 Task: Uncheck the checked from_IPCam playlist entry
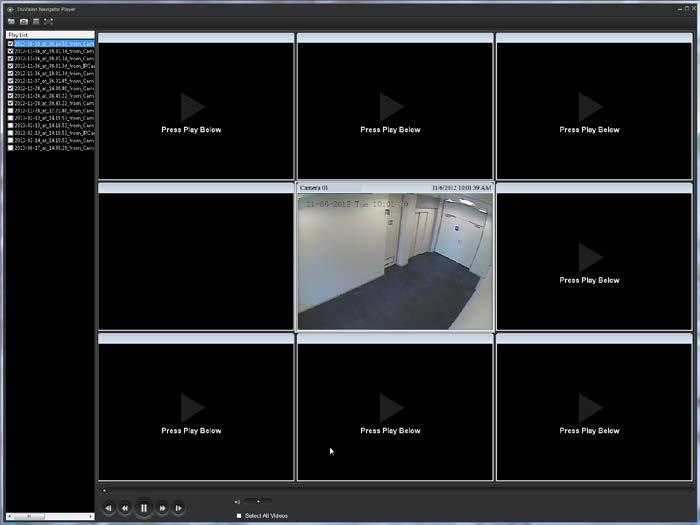[11, 66]
